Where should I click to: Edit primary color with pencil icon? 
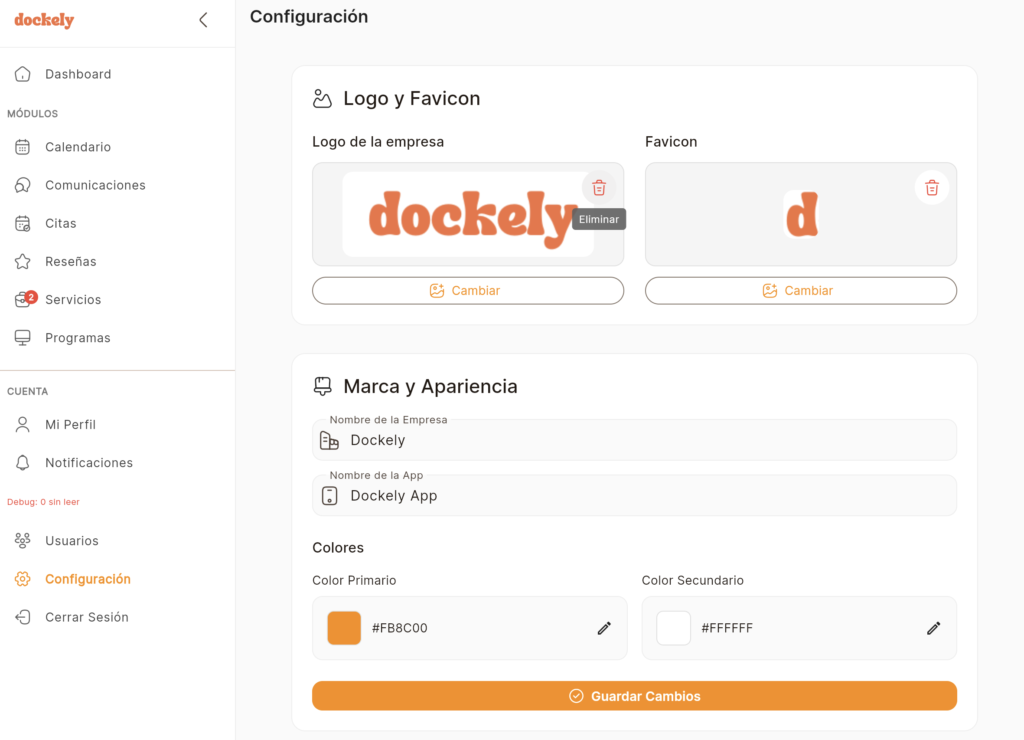pyautogui.click(x=604, y=628)
